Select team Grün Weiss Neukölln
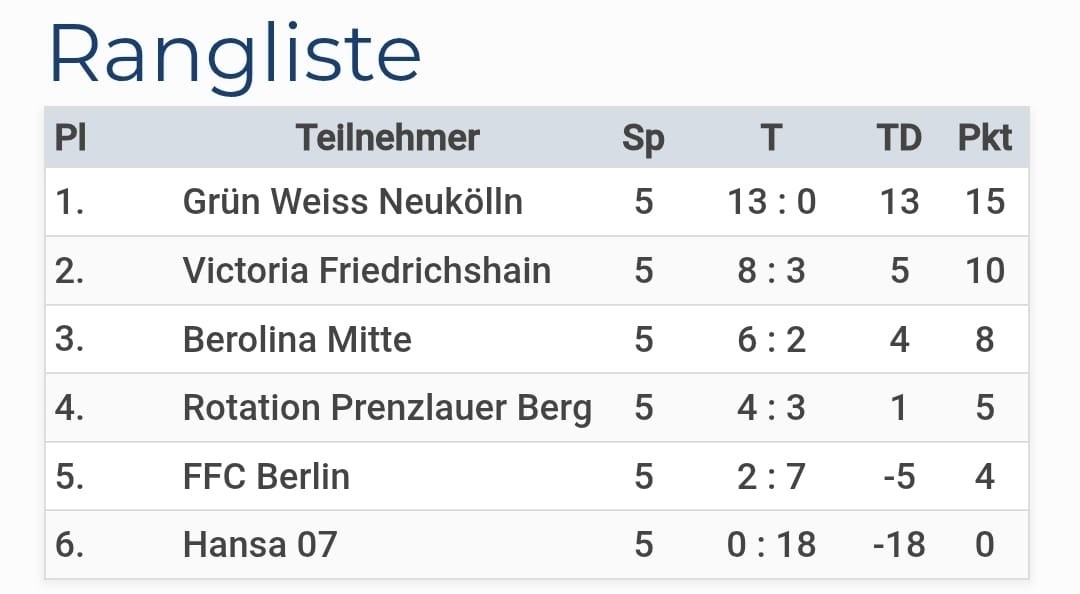 pyautogui.click(x=352, y=202)
